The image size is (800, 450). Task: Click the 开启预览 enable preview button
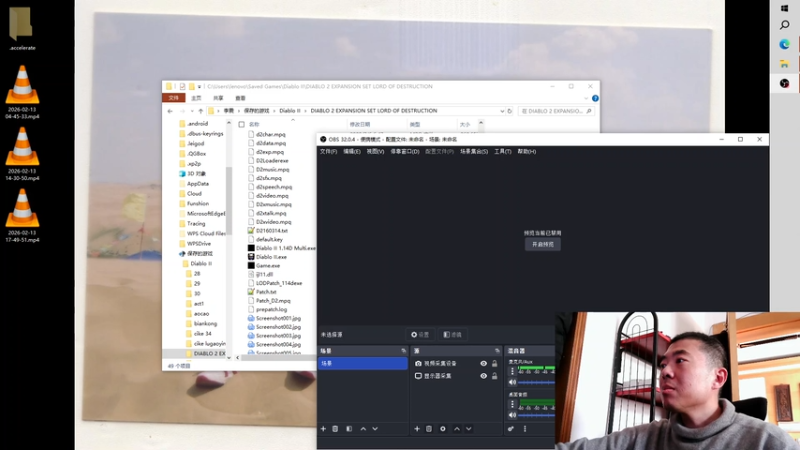542,244
